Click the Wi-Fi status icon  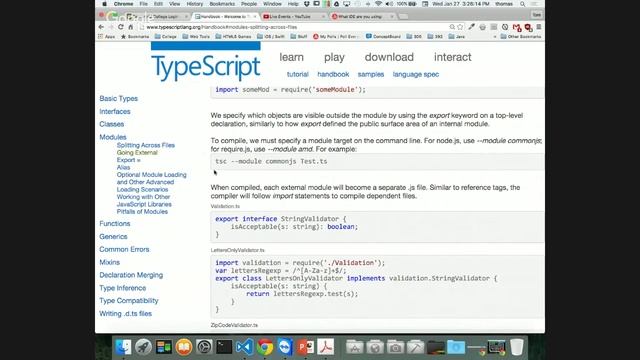(x=378, y=4)
